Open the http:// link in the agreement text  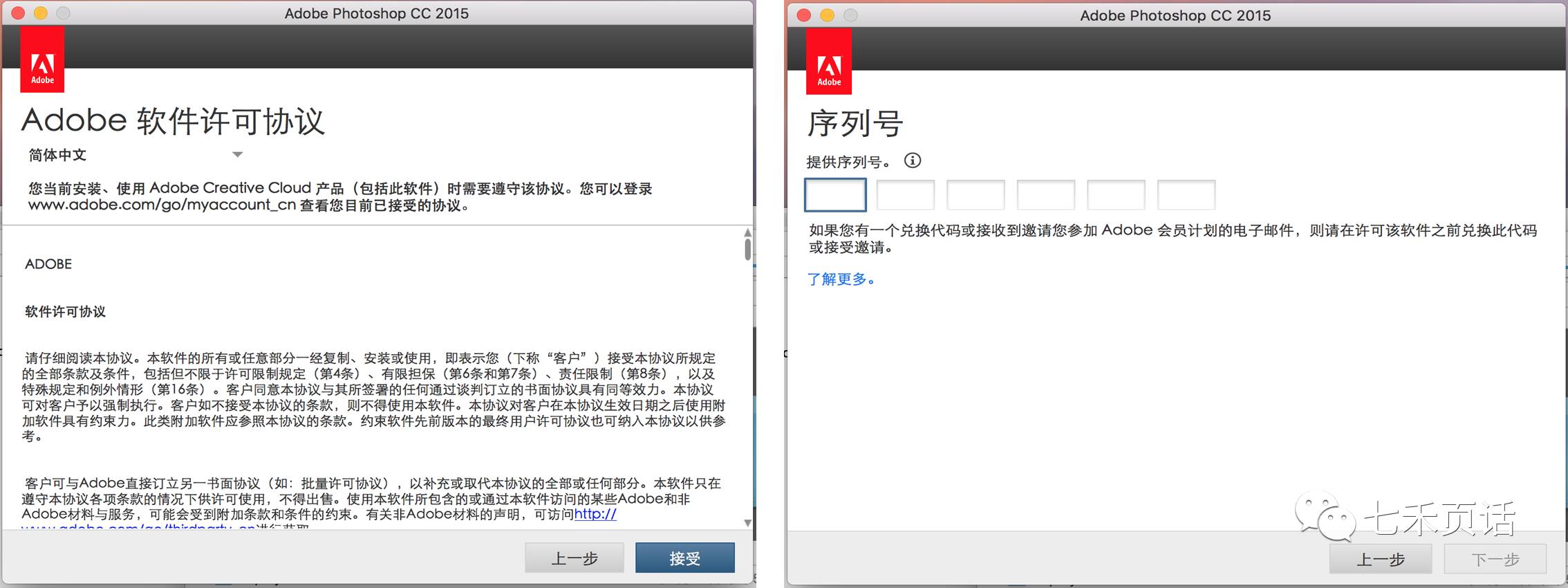(x=595, y=514)
